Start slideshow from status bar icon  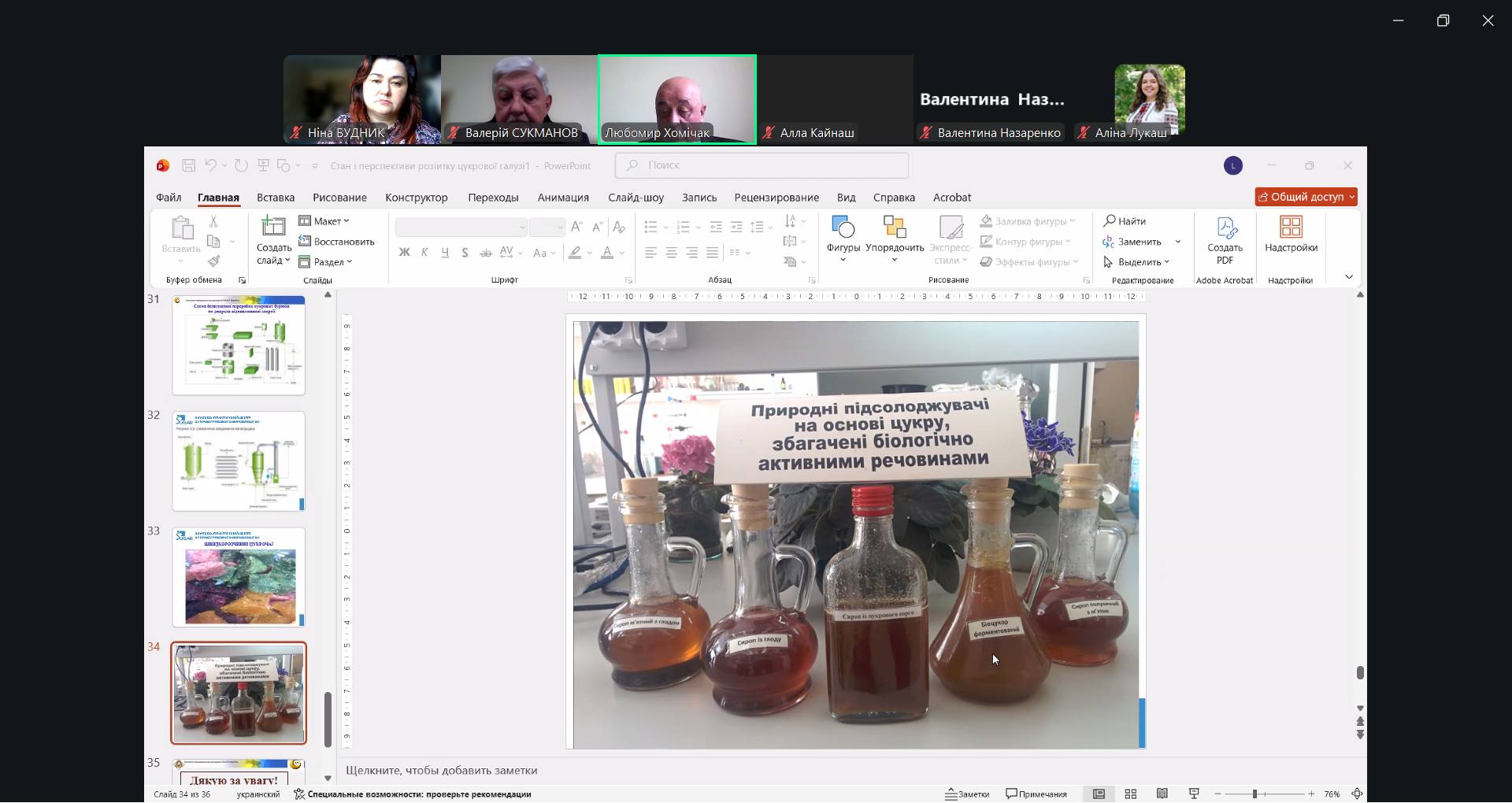[1194, 794]
